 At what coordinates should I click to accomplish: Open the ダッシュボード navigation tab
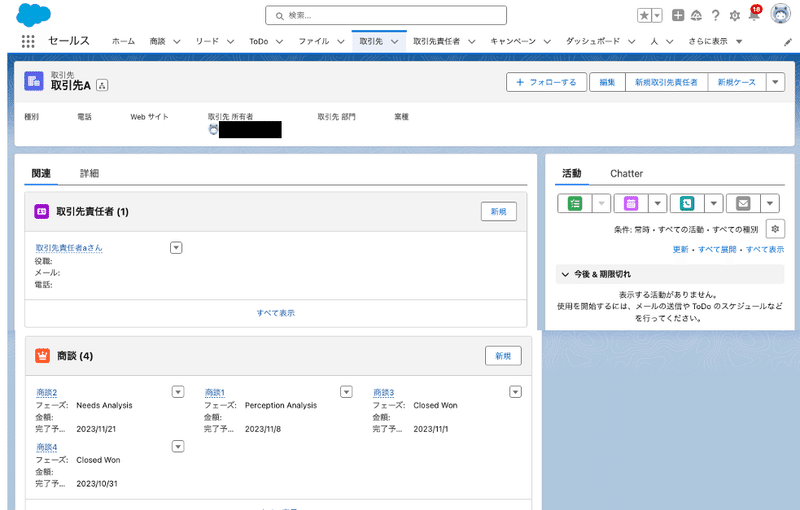coord(593,41)
